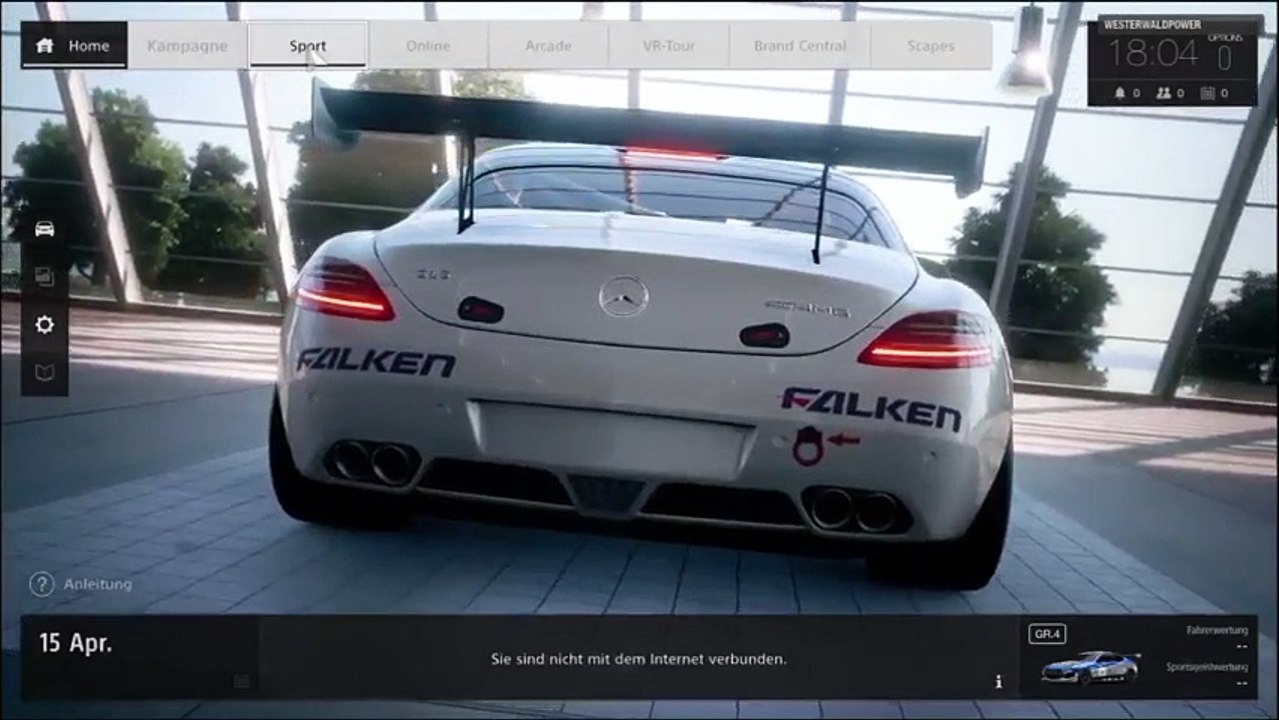Go to the Arcade tab
Viewport: 1279px width, 720px height.
(548, 46)
